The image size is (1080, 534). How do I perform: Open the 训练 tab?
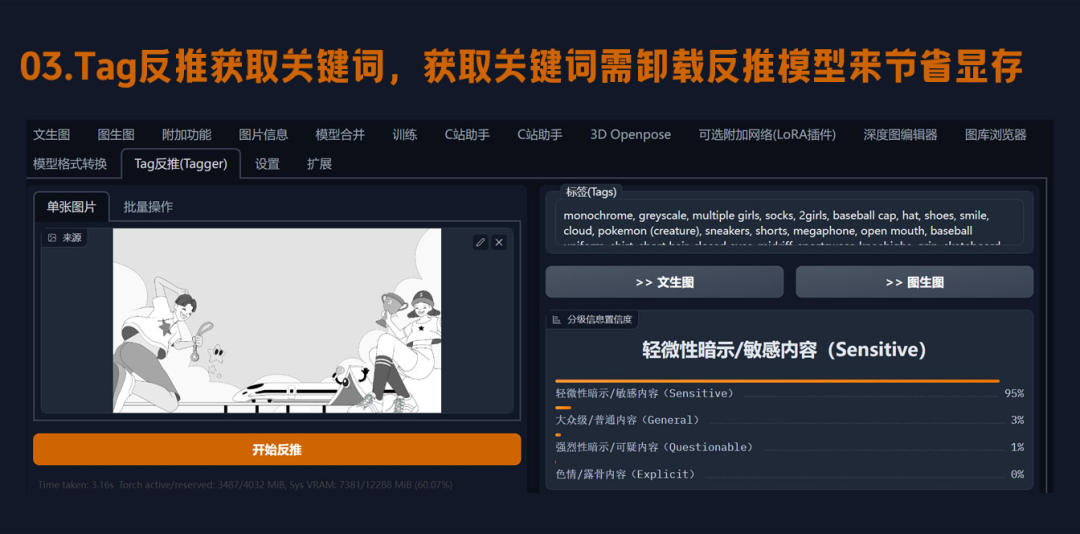405,134
